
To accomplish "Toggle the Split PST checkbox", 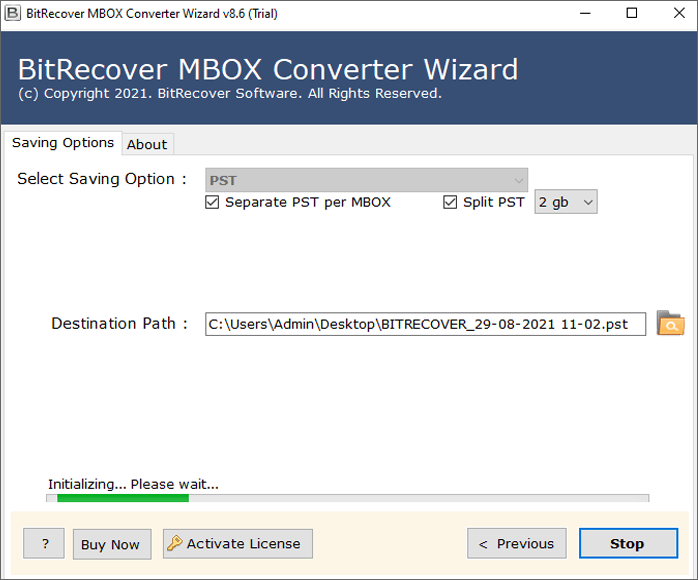I will pos(450,202).
